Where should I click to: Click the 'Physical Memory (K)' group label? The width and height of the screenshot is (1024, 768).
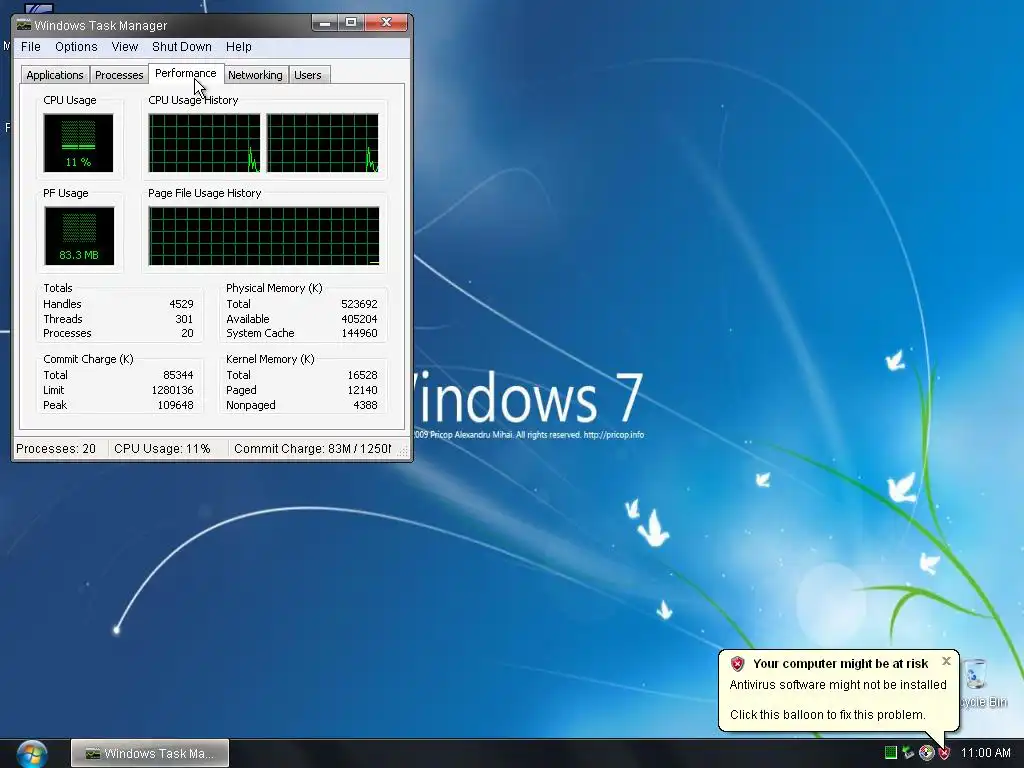(274, 288)
